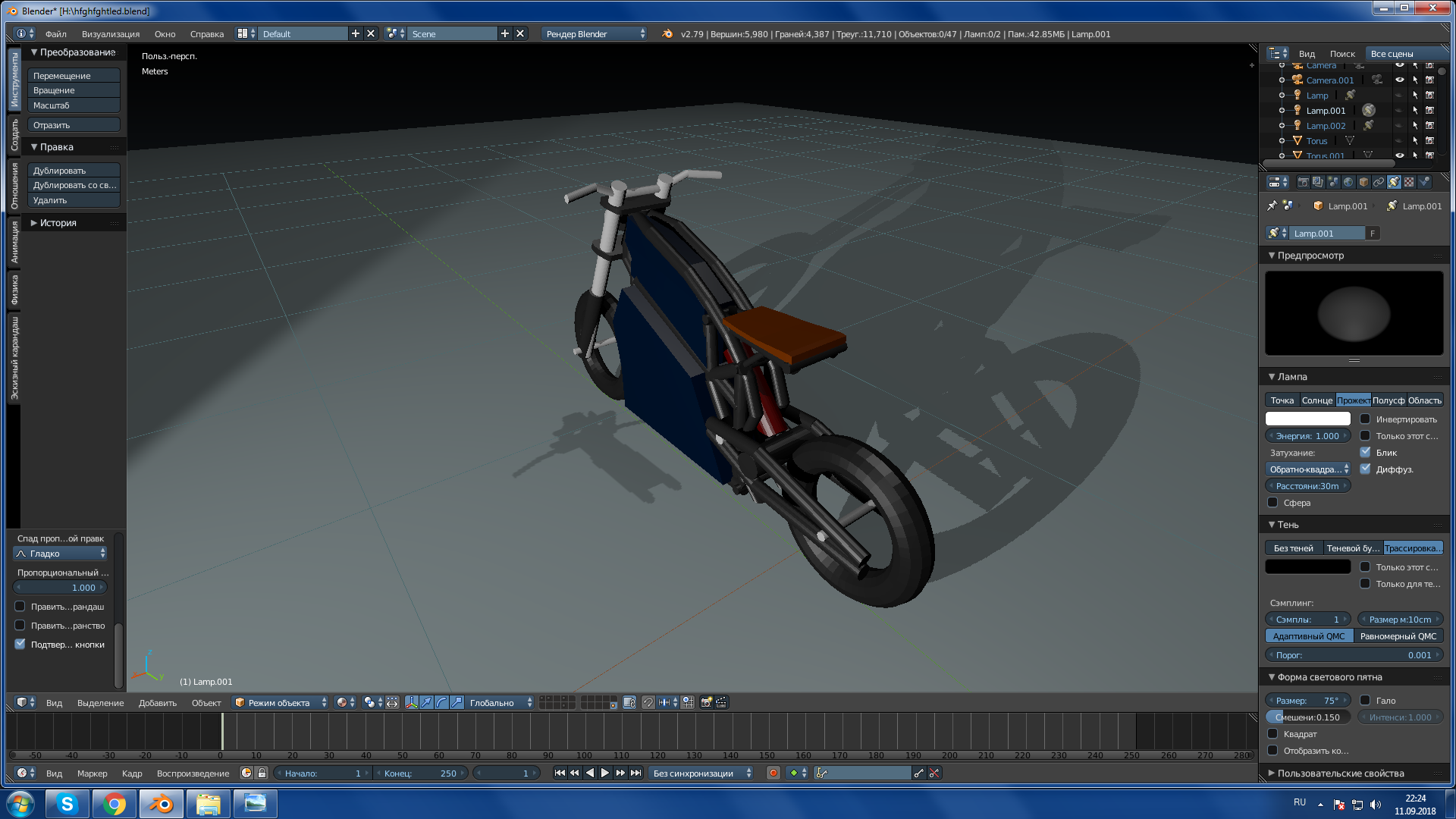The image size is (1456, 819).
Task: Disable the Блик checkbox
Action: (x=1366, y=453)
